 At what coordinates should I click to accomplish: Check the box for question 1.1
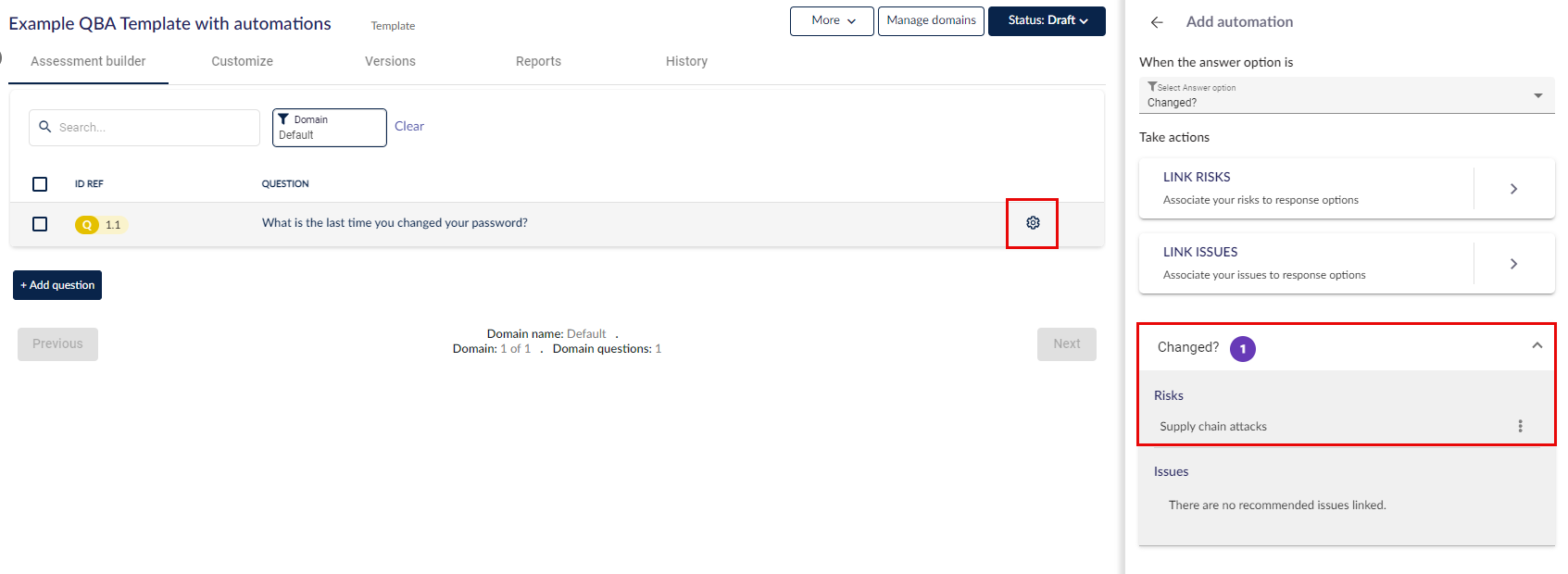[40, 224]
